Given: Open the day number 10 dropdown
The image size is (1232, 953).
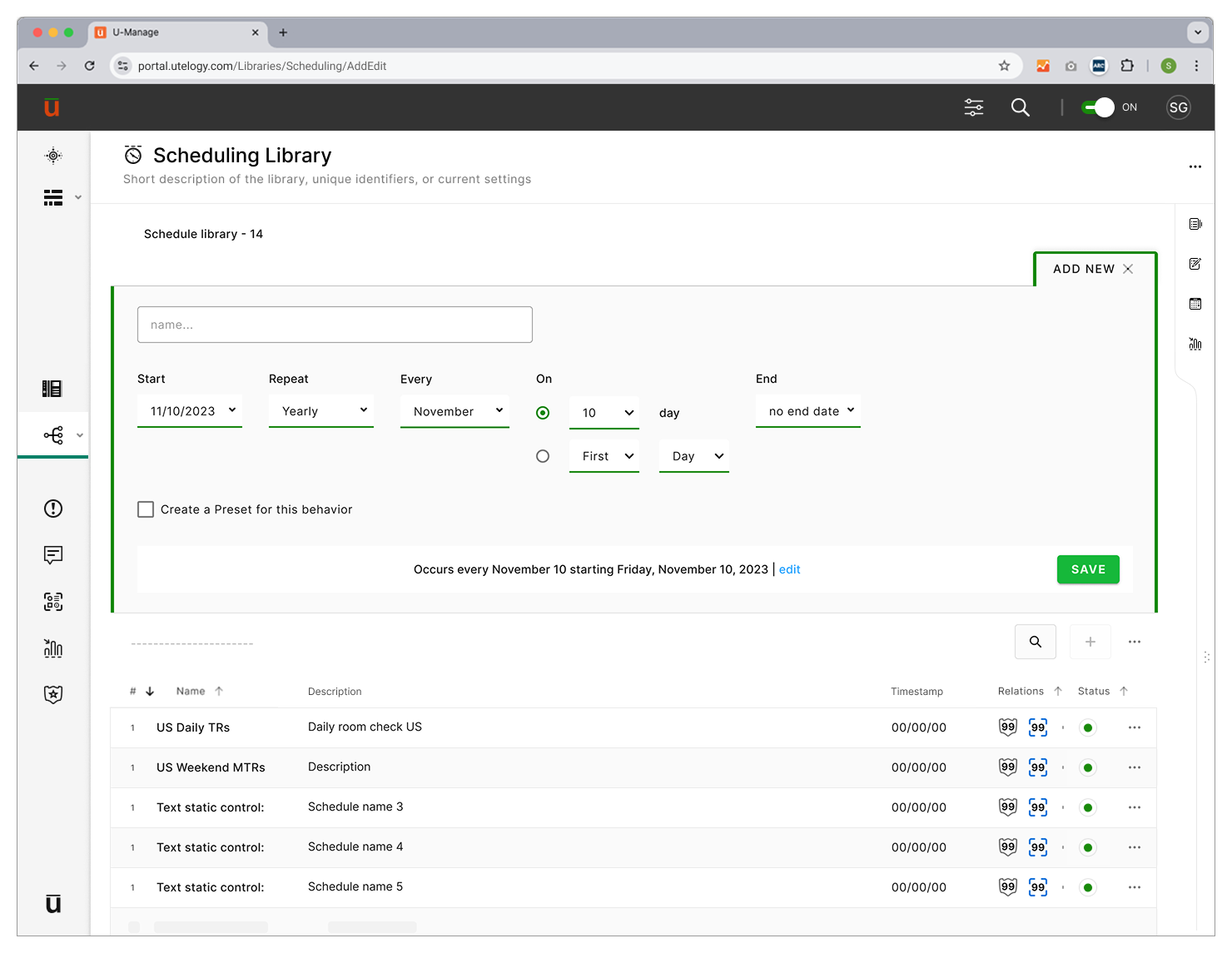Looking at the screenshot, I should coord(604,413).
